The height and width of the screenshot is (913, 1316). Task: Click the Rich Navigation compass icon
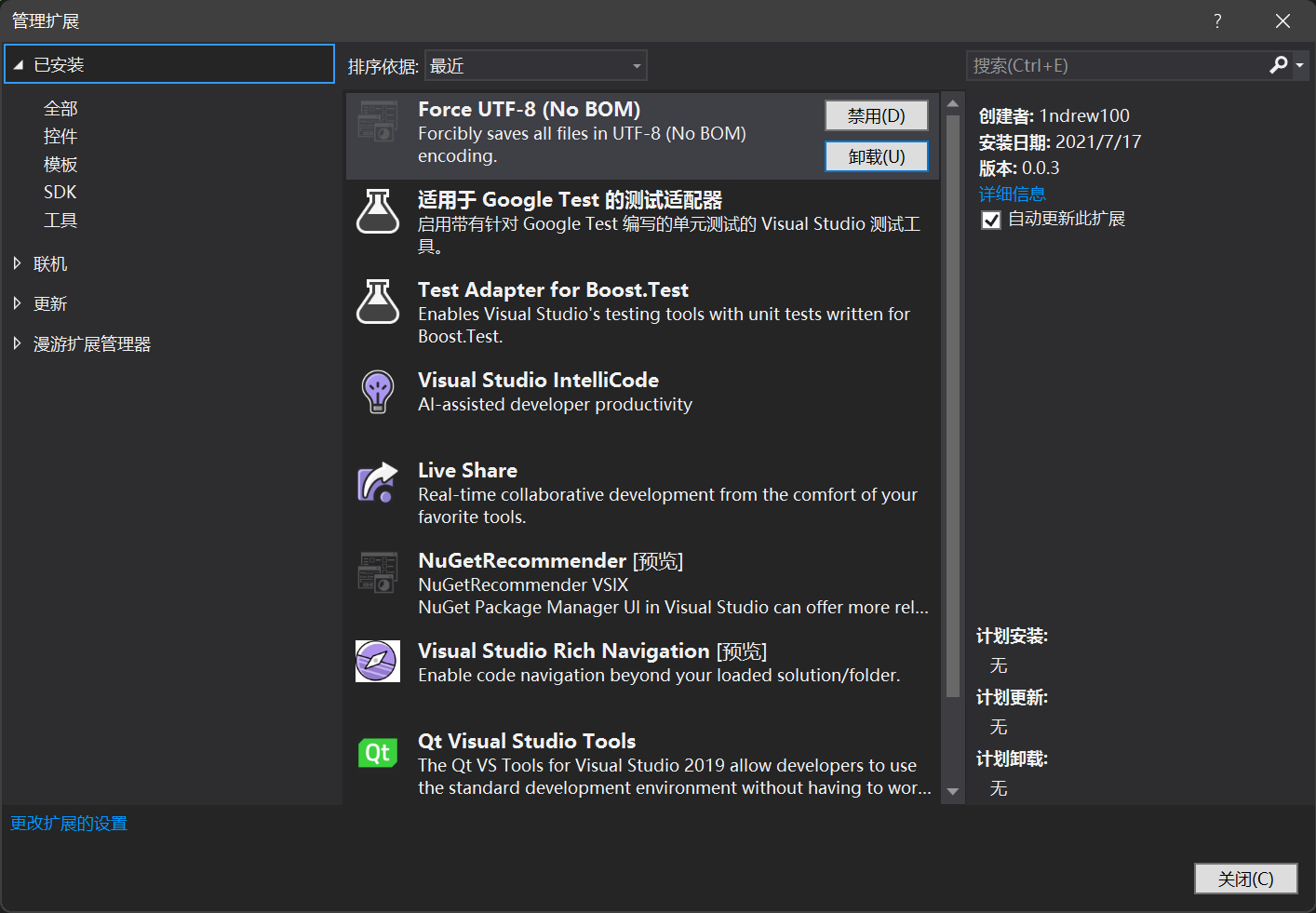(x=377, y=662)
